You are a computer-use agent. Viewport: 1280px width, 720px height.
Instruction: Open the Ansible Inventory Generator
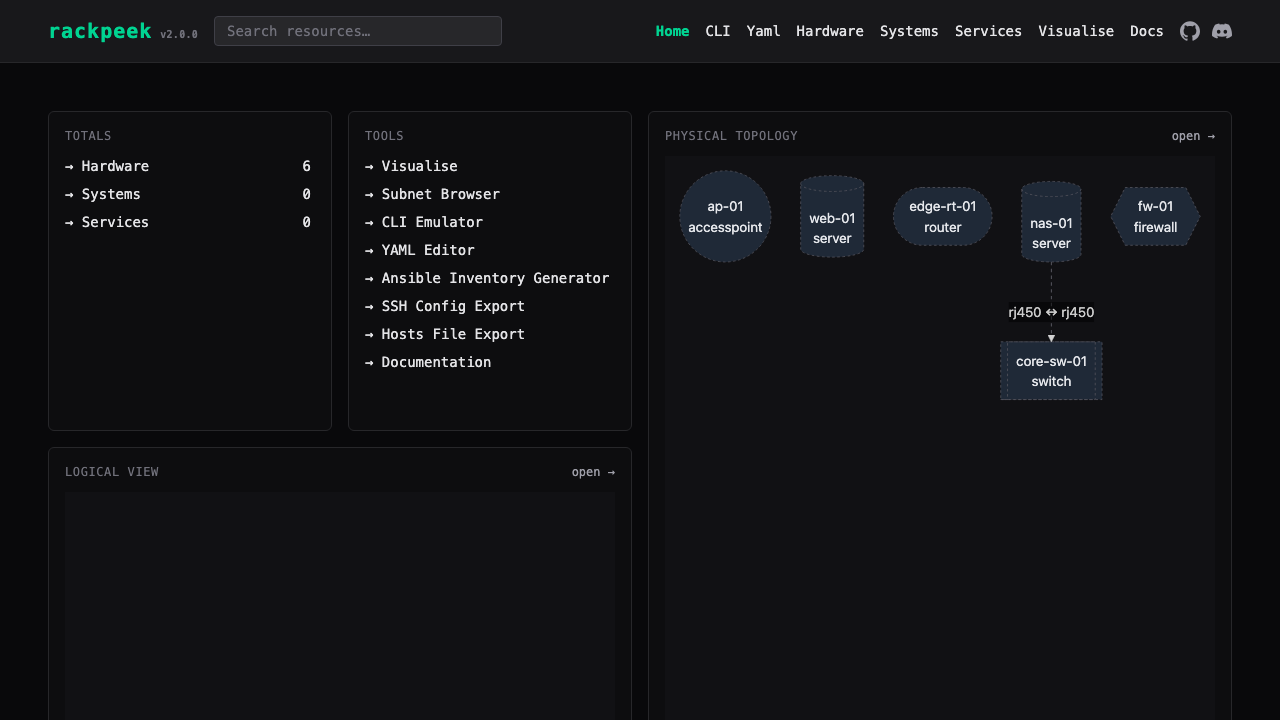click(x=487, y=278)
